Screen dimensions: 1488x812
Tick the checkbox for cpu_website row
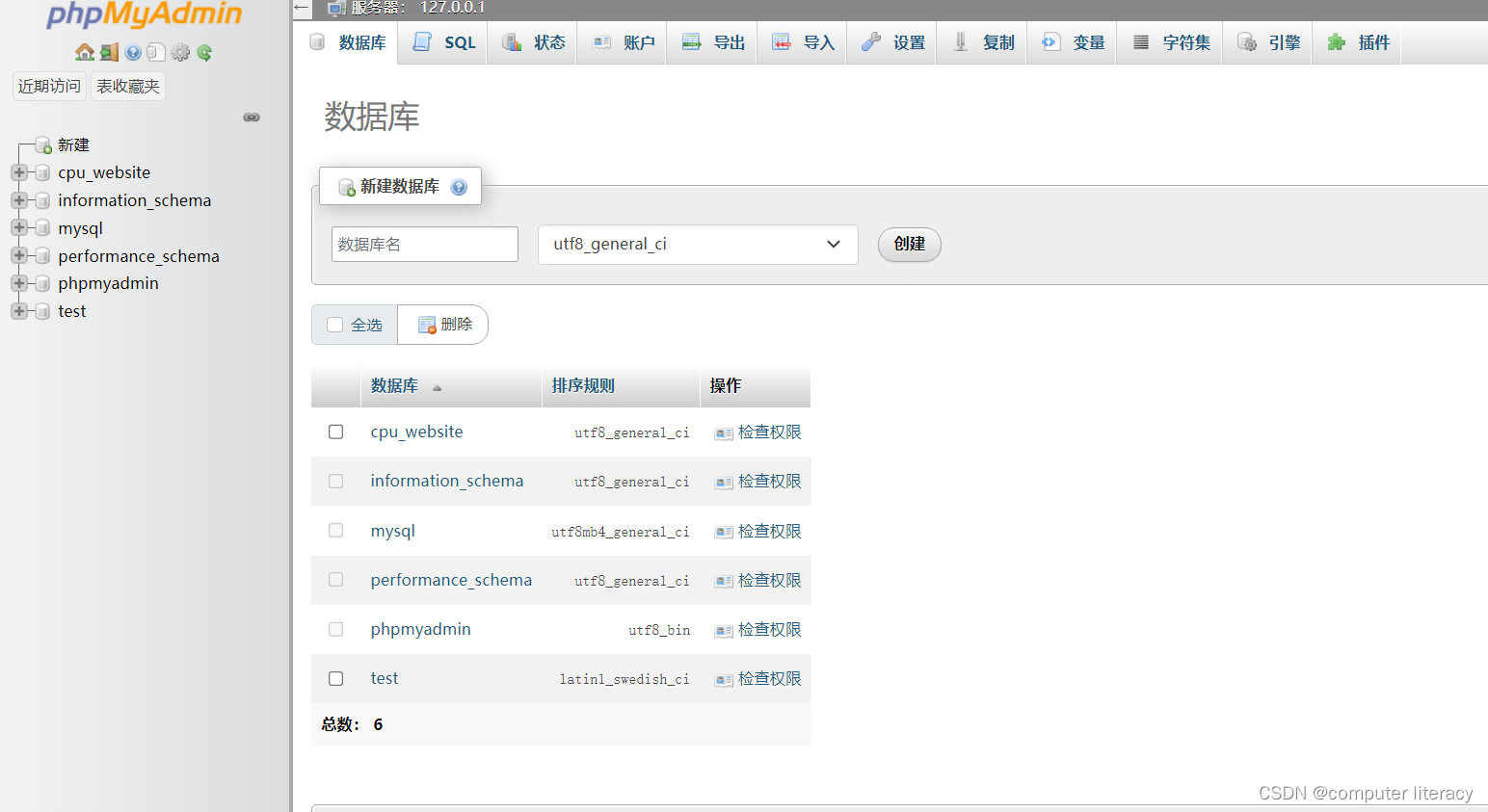[x=335, y=432]
